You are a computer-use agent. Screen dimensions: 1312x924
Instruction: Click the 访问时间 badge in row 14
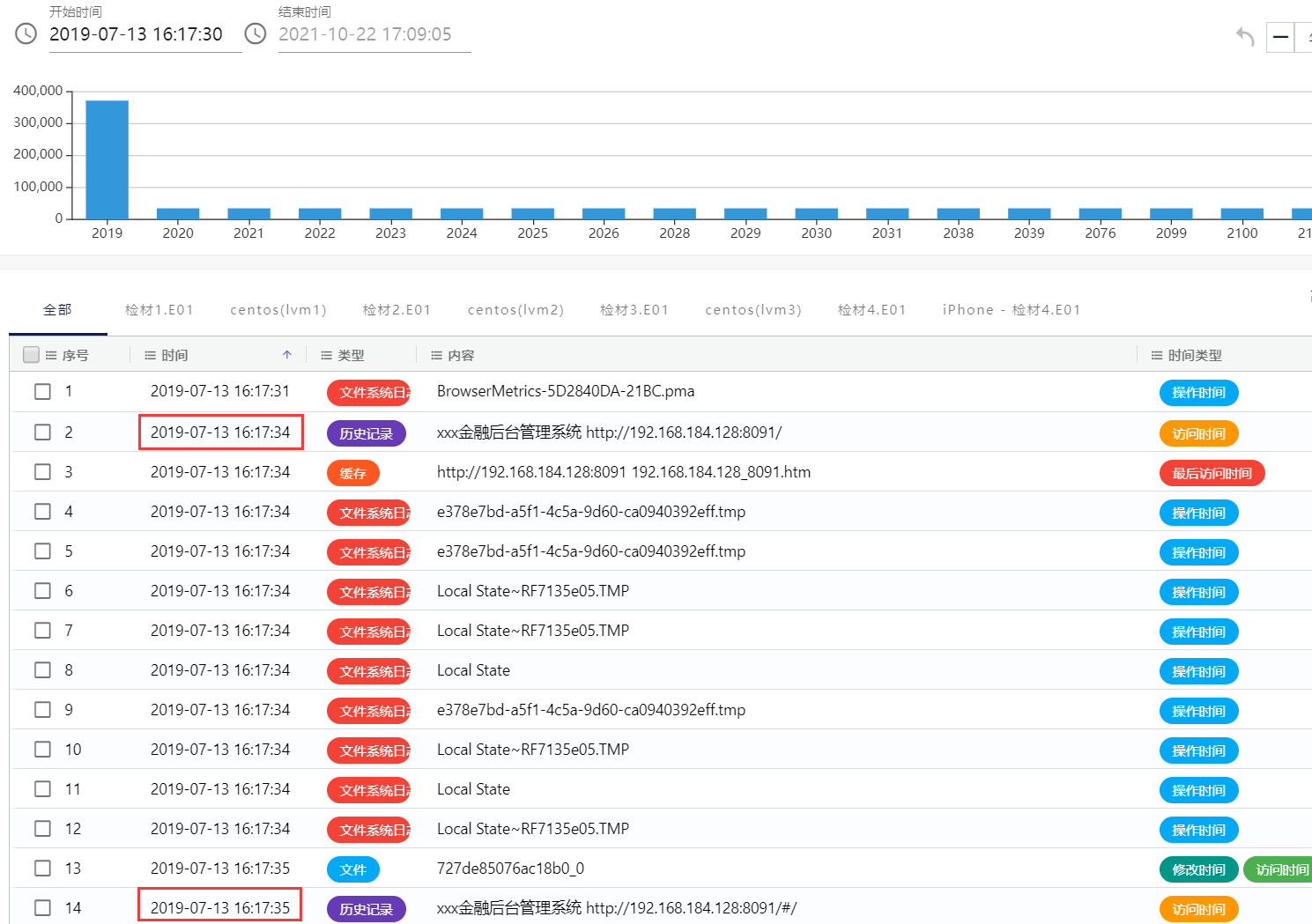pos(1198,909)
